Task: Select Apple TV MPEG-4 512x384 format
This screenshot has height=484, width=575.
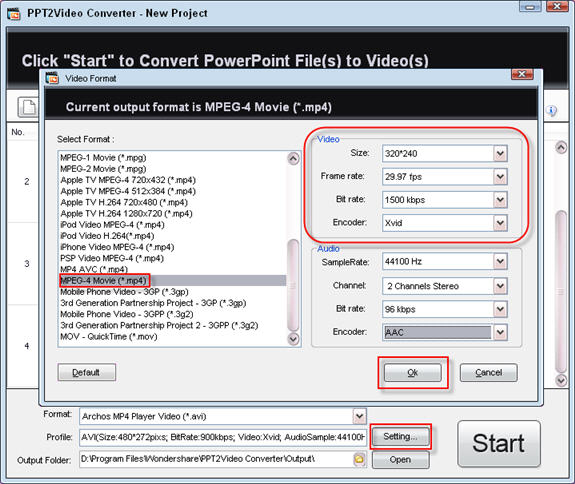Action: click(x=128, y=191)
